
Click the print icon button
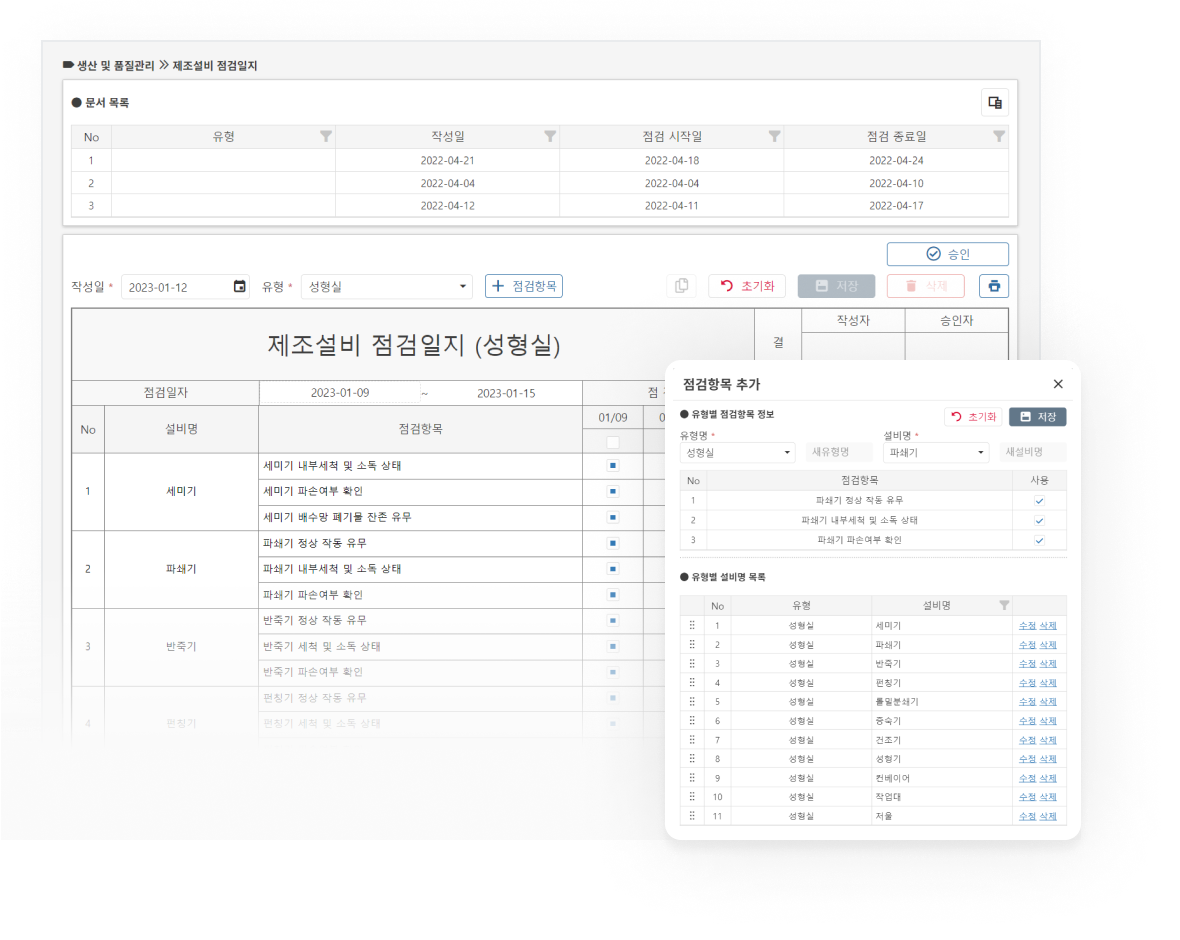click(x=994, y=286)
